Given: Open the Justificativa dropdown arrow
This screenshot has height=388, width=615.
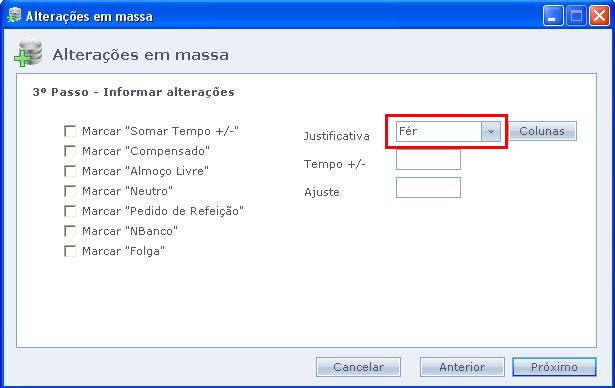Looking at the screenshot, I should point(491,131).
